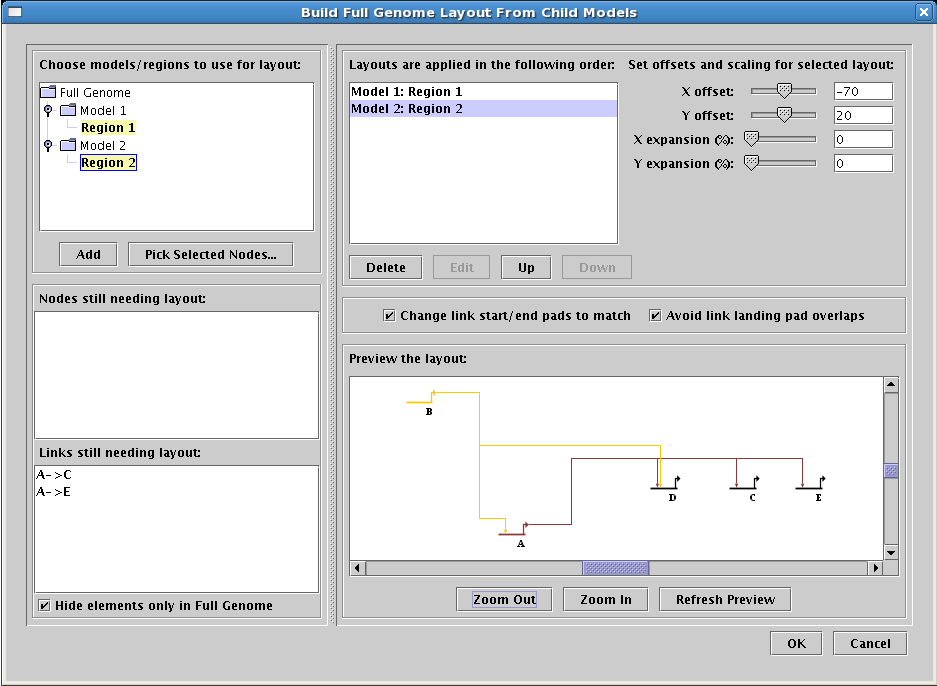Screen dimensions: 937x686
Task: Click gene node A in layout preview
Action: click(x=515, y=532)
